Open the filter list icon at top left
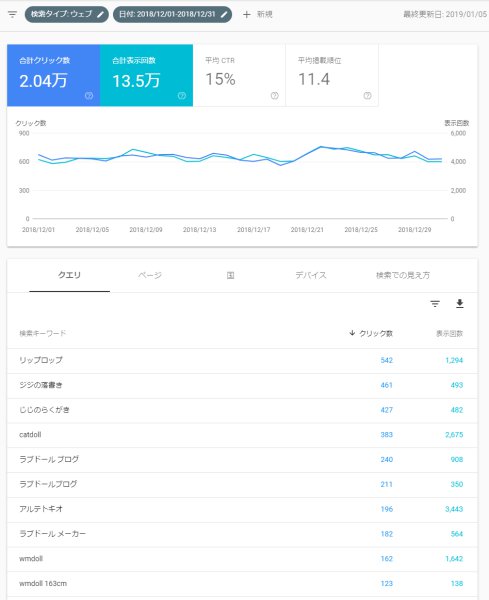The image size is (489, 600). 12,15
